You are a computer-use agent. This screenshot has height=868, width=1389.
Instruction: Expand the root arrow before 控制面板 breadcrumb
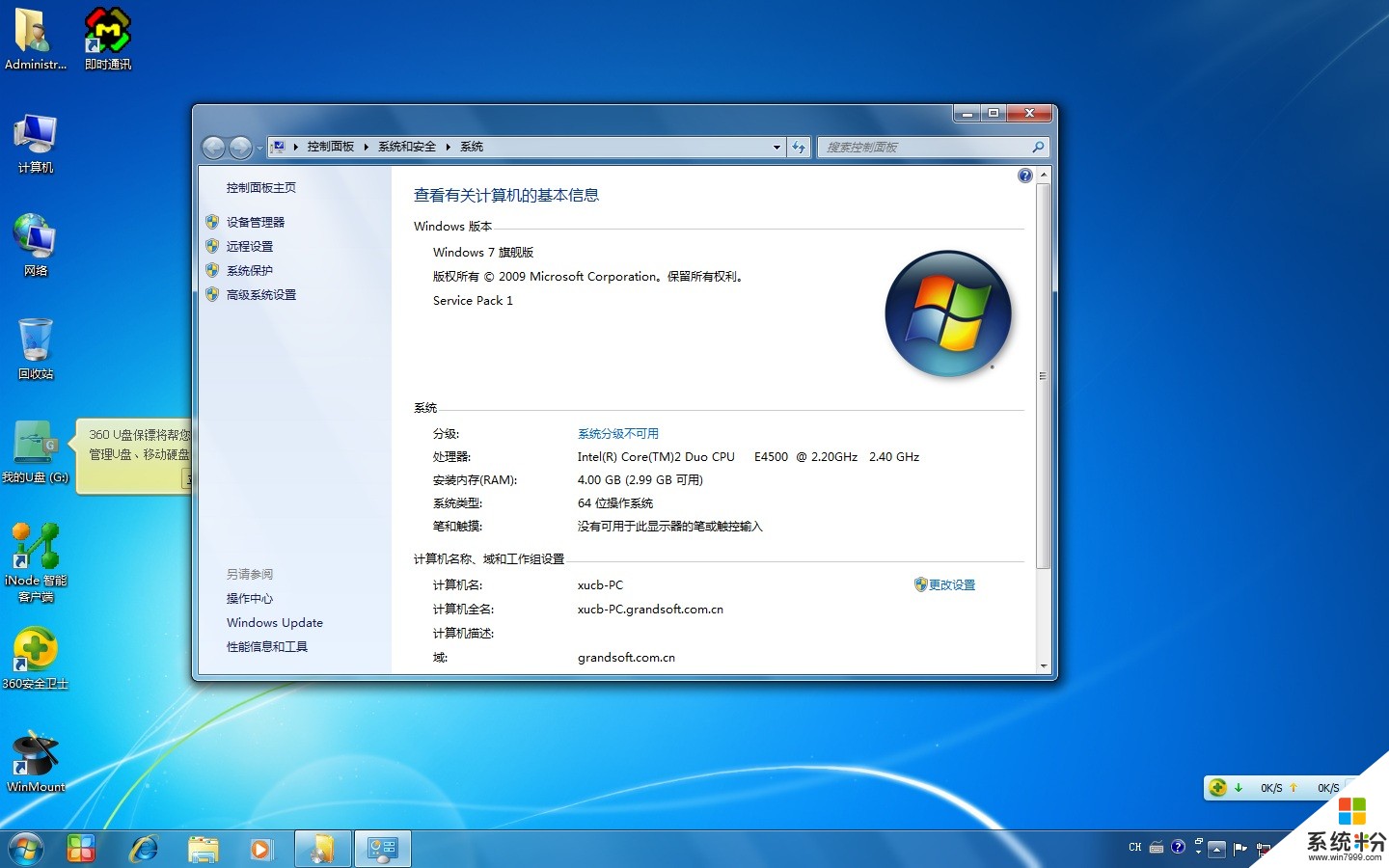pos(296,147)
